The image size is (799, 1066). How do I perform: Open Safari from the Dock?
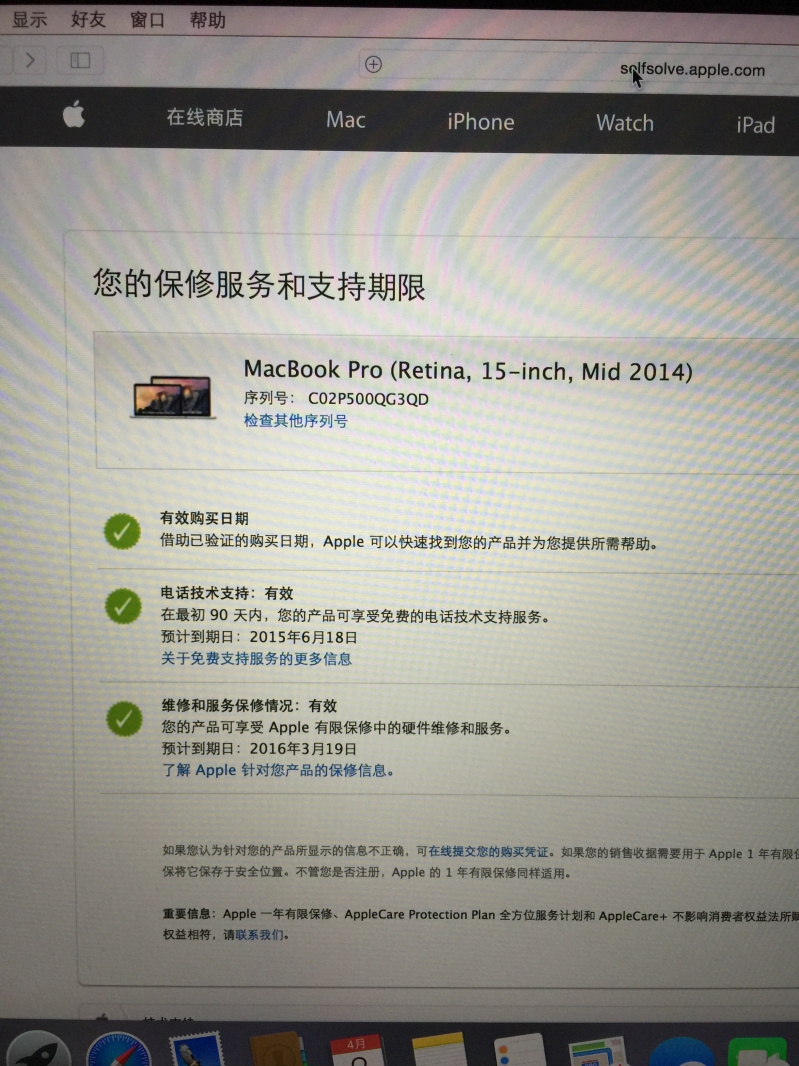pyautogui.click(x=118, y=1048)
